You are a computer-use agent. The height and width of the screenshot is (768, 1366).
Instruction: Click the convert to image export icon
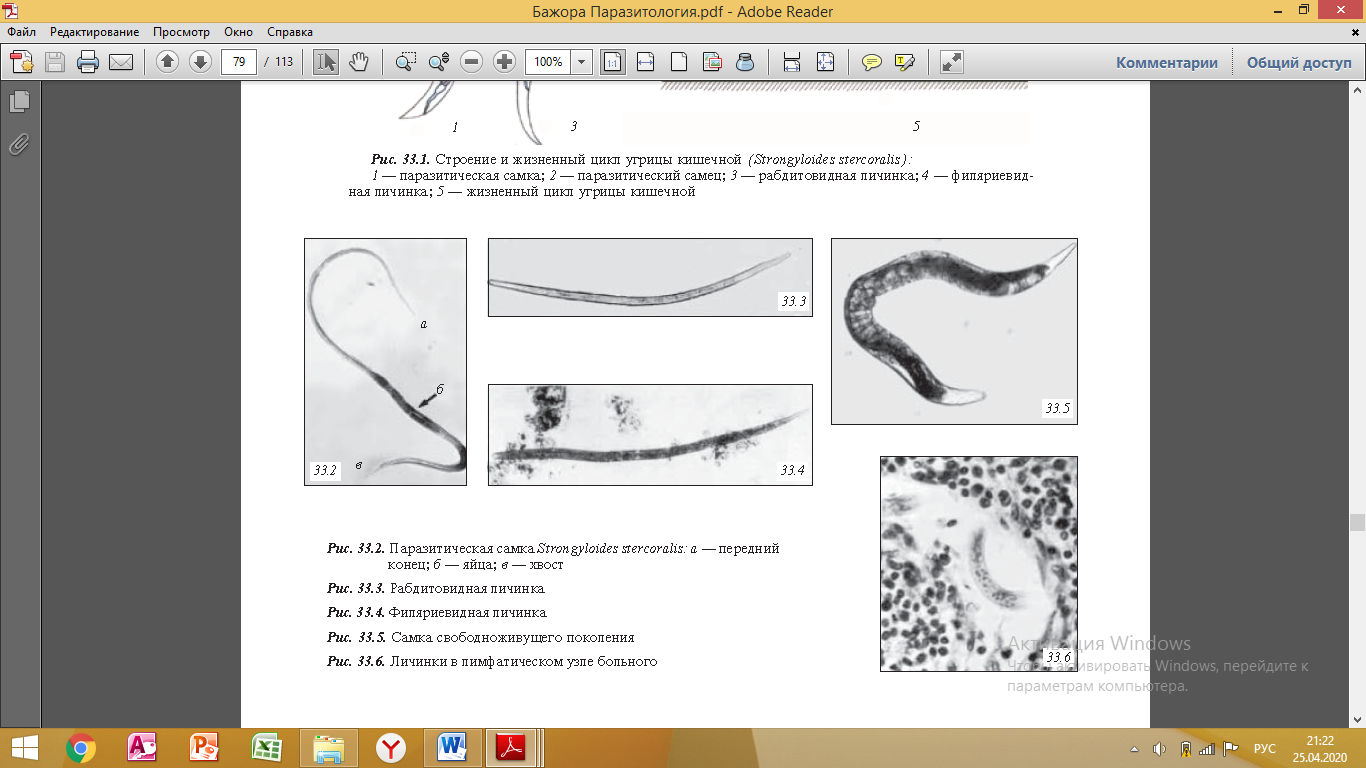(712, 62)
